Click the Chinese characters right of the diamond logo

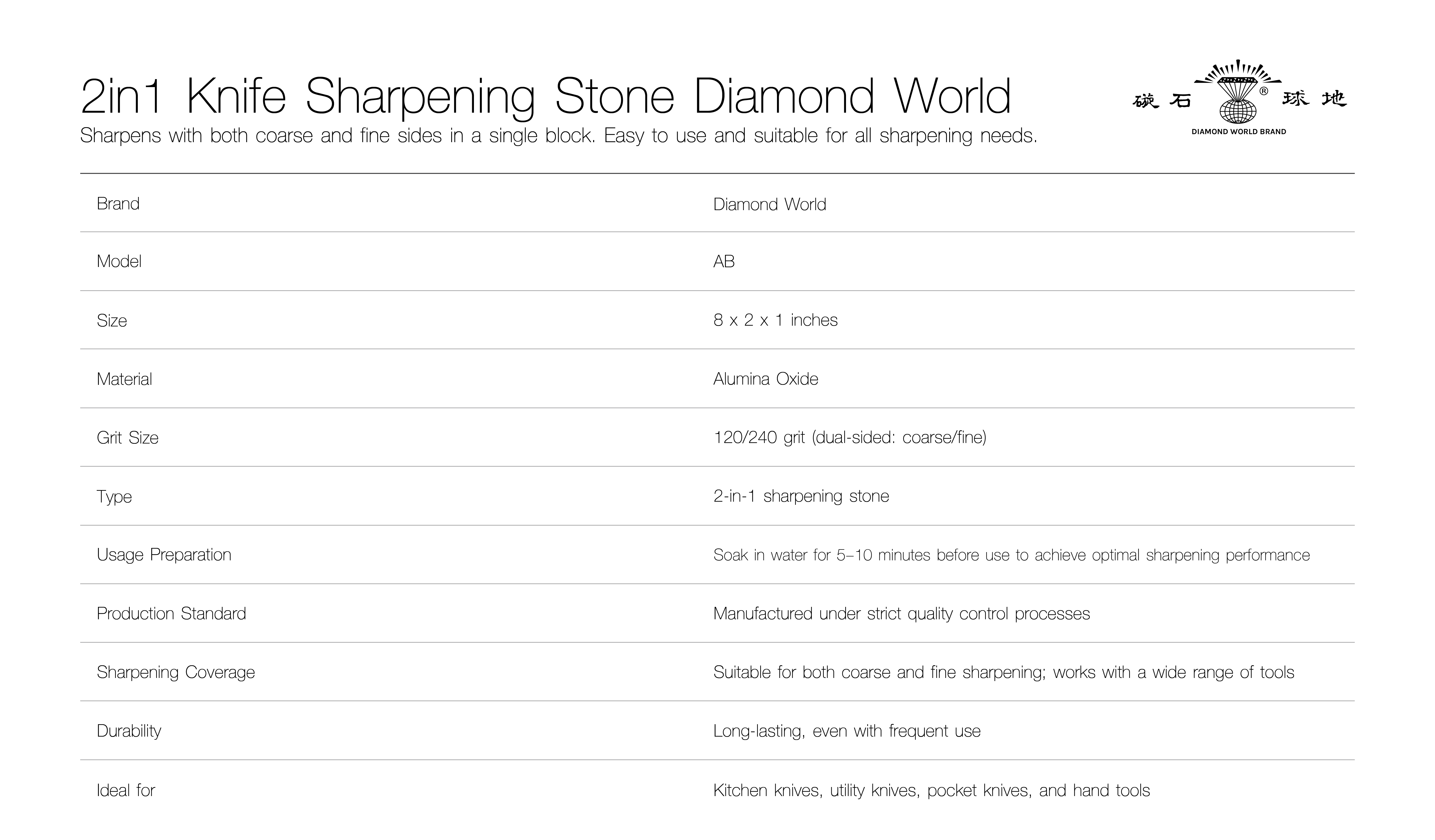[1314, 99]
